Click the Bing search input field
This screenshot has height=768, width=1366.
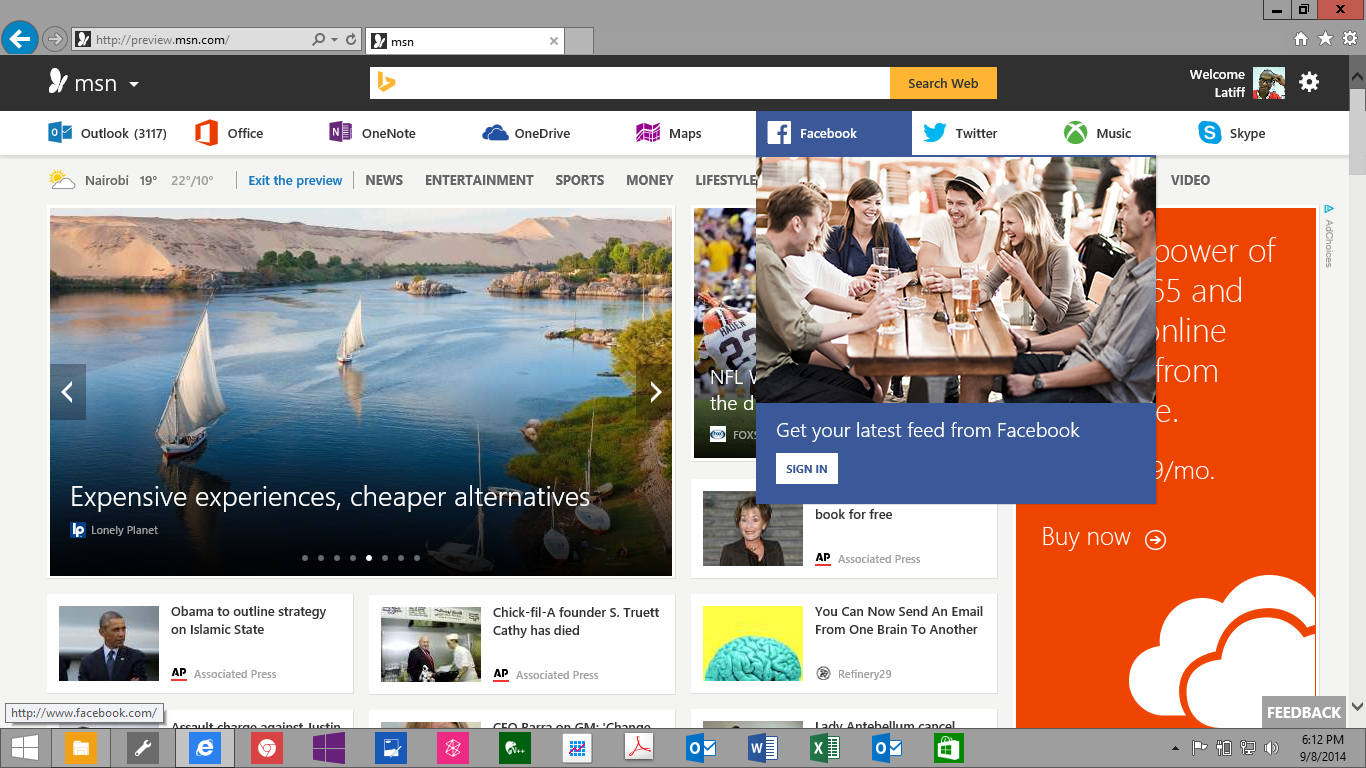(x=630, y=83)
